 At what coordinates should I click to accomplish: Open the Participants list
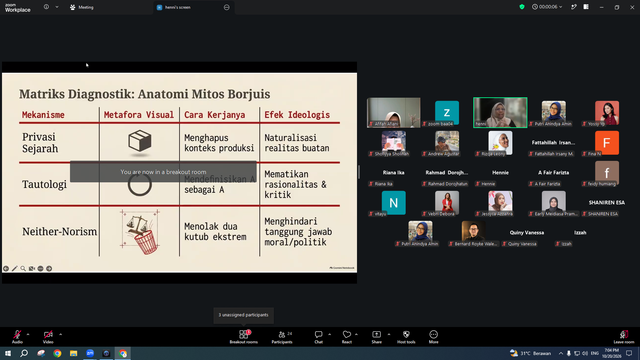point(282,337)
